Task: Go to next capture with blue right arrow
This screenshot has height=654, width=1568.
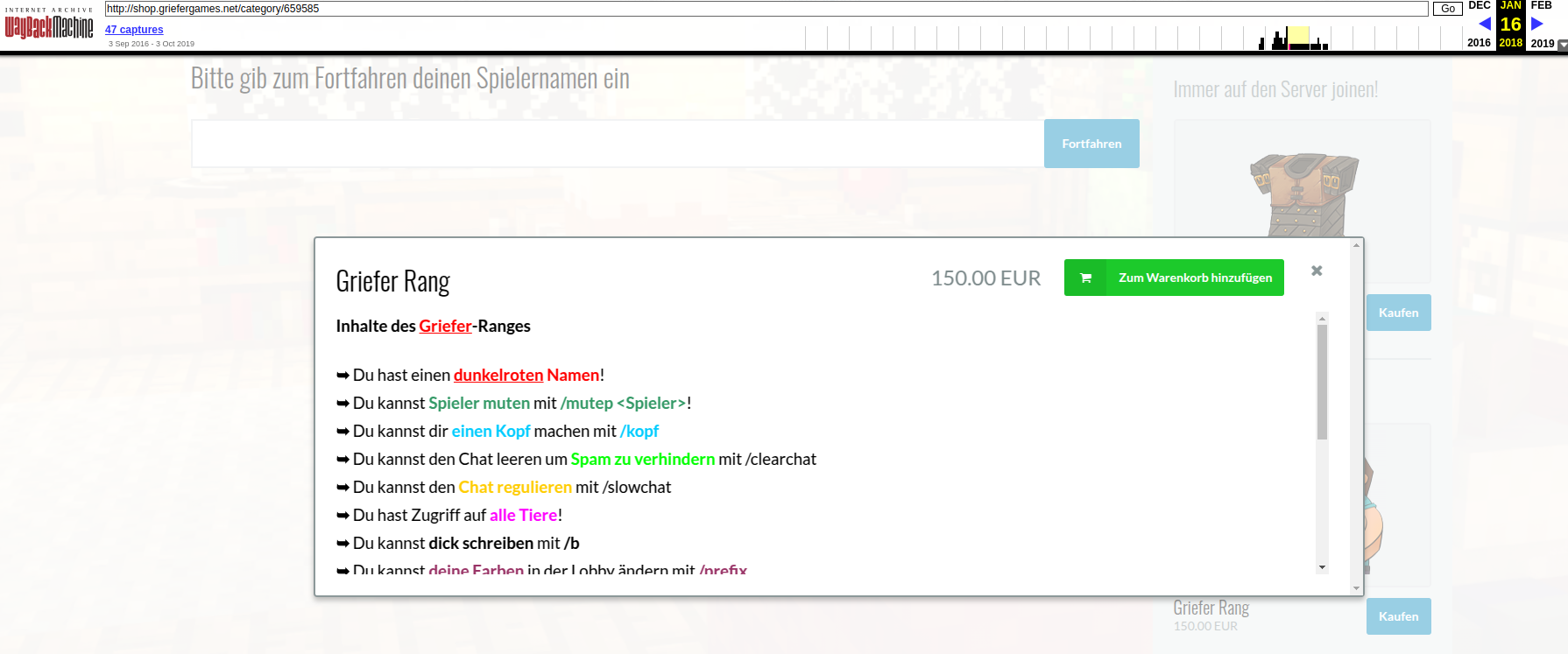Action: [1536, 24]
